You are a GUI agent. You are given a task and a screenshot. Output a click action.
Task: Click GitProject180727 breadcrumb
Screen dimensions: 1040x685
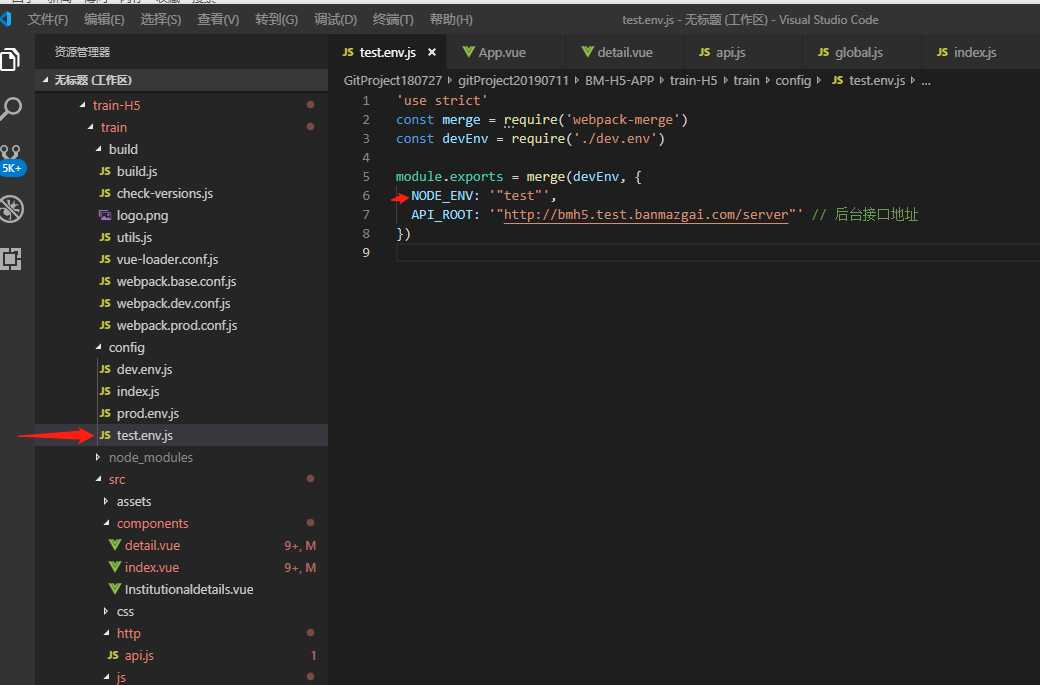[392, 80]
